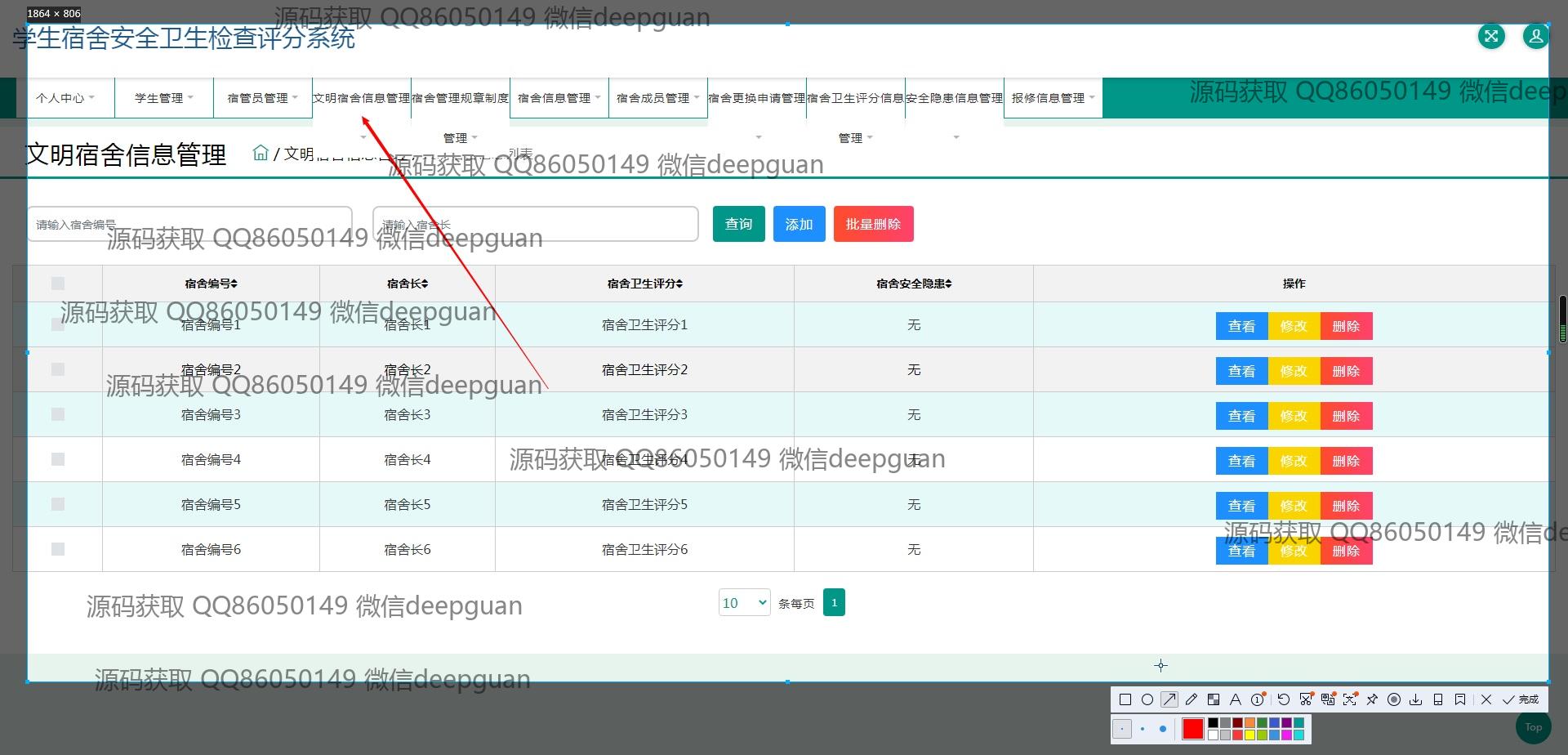The image size is (1568, 755).
Task: Check the checkbox for 宿舍编号2 row
Action: [58, 369]
